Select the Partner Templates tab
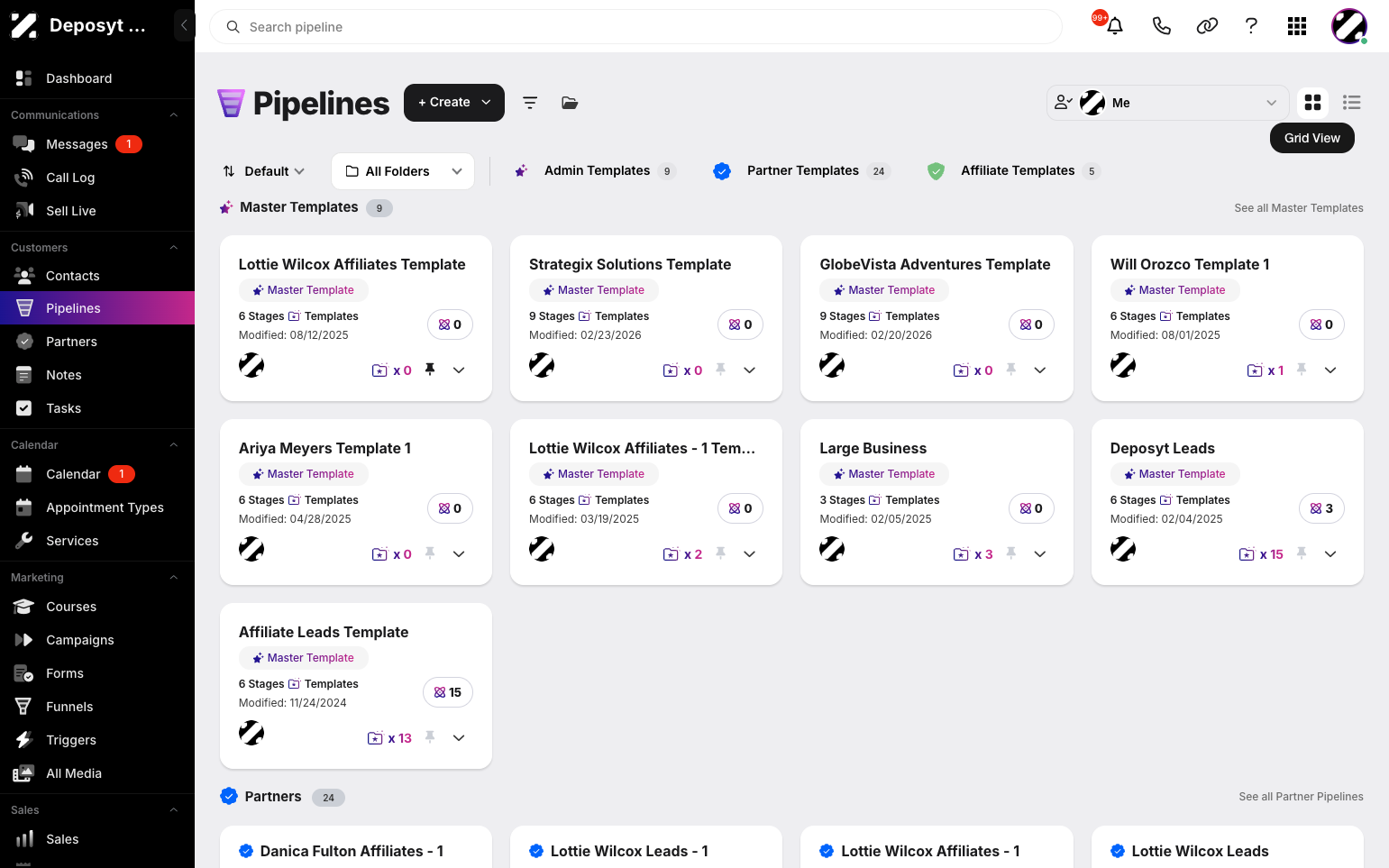This screenshot has width=1389, height=868. point(801,171)
